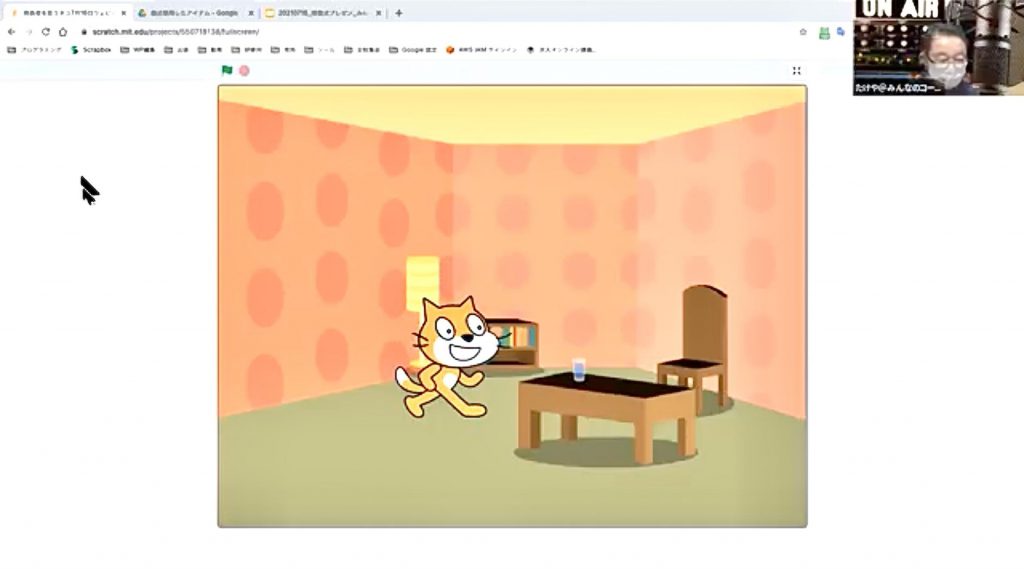
Task: Exit fullscreen mode using the shrink icon
Action: click(x=796, y=71)
